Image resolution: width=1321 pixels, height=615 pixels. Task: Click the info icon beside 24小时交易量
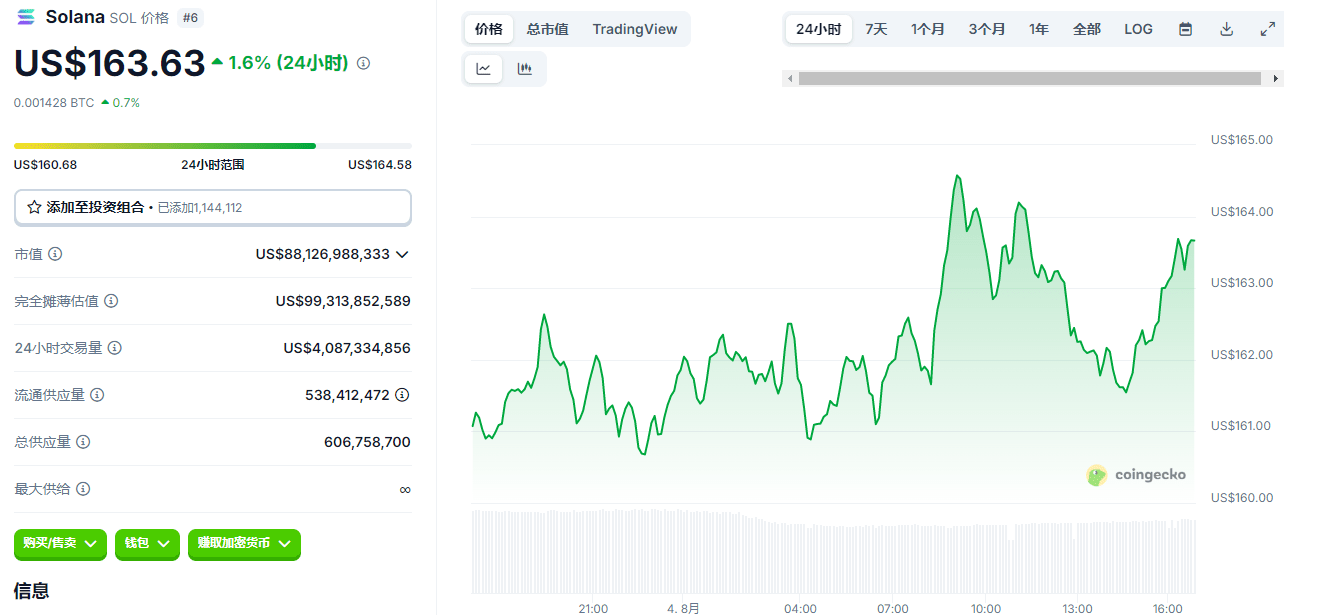[115, 348]
